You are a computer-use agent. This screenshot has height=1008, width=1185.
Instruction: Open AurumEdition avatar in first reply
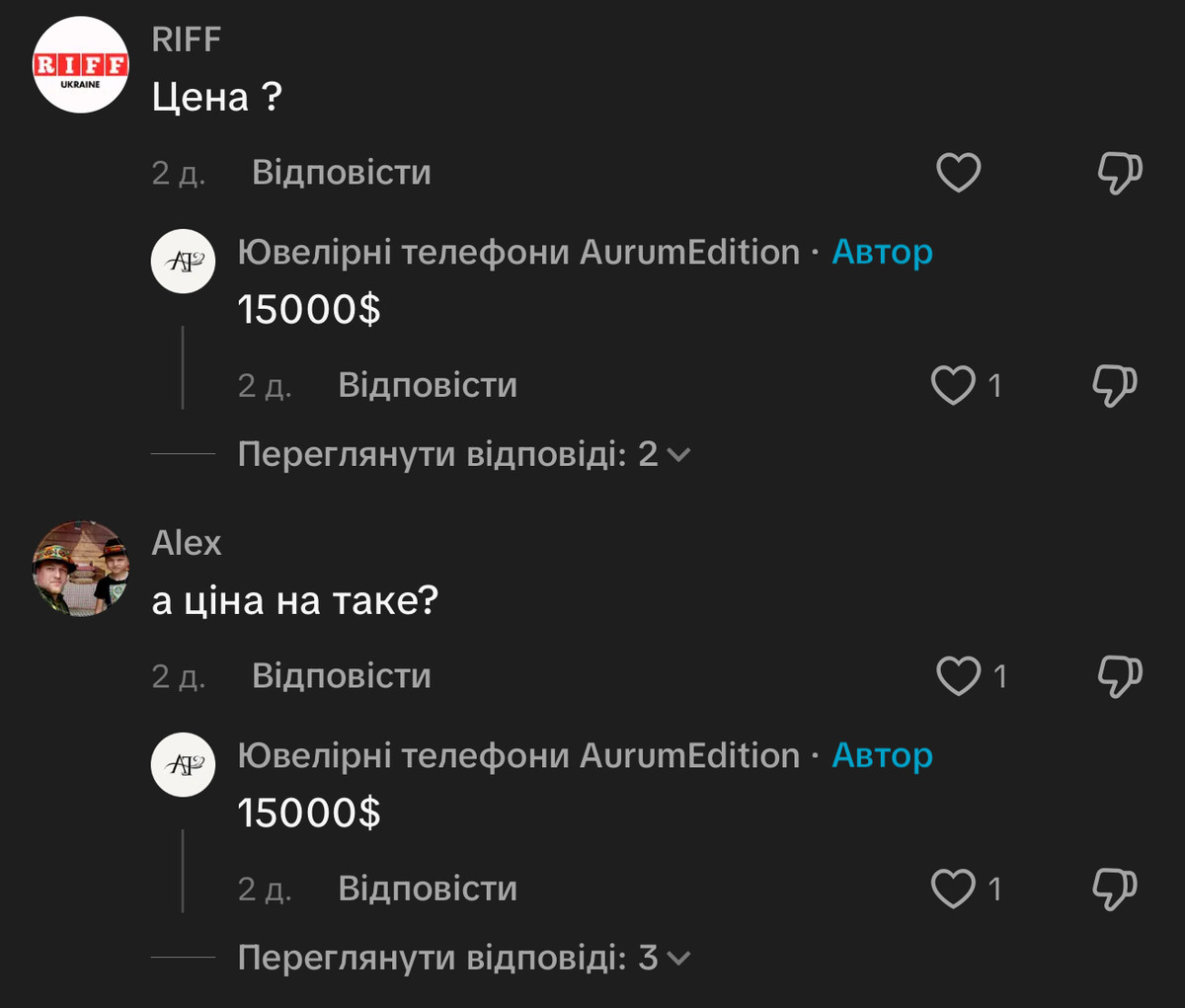183,262
